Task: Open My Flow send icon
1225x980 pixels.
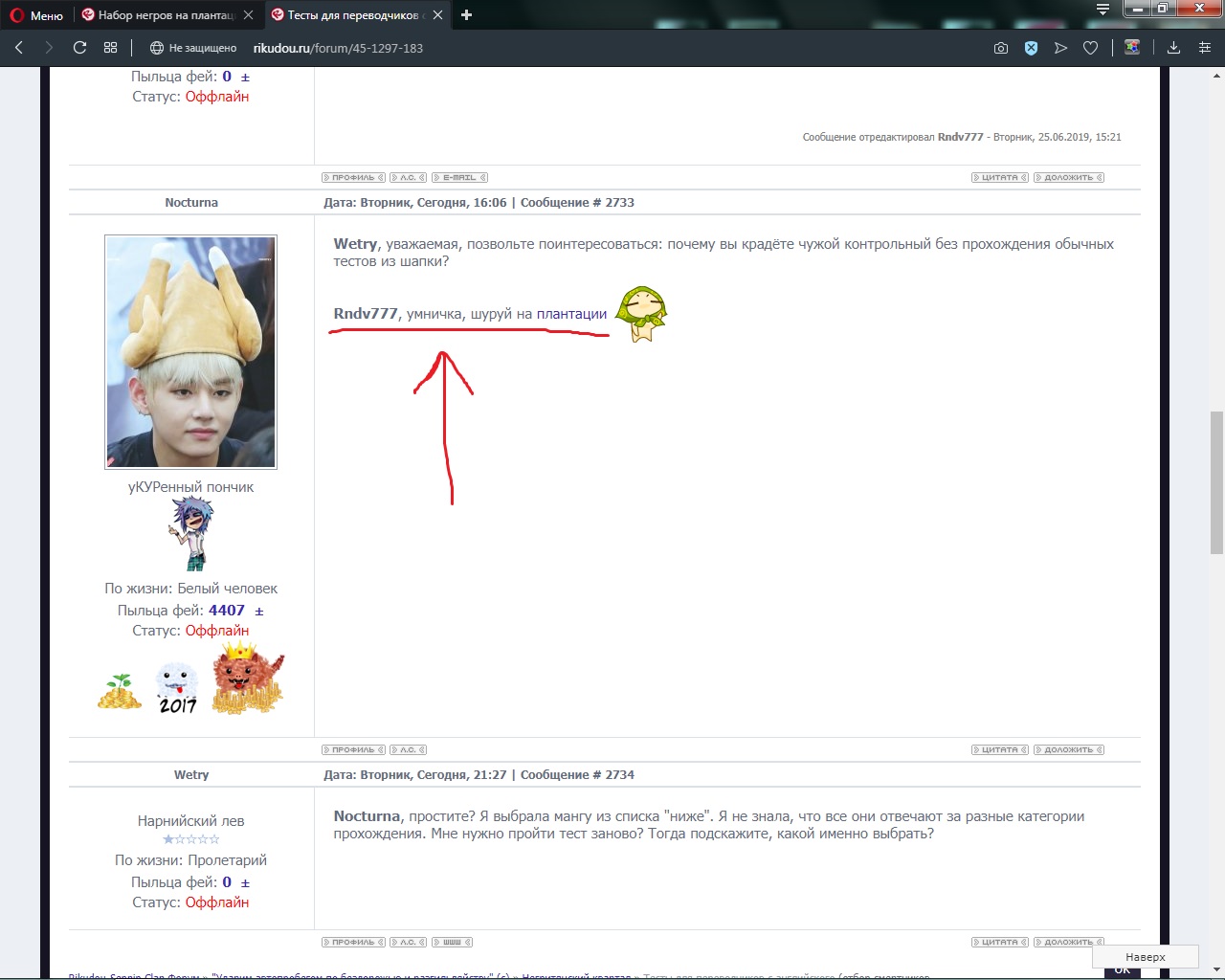Action: 1060,48
